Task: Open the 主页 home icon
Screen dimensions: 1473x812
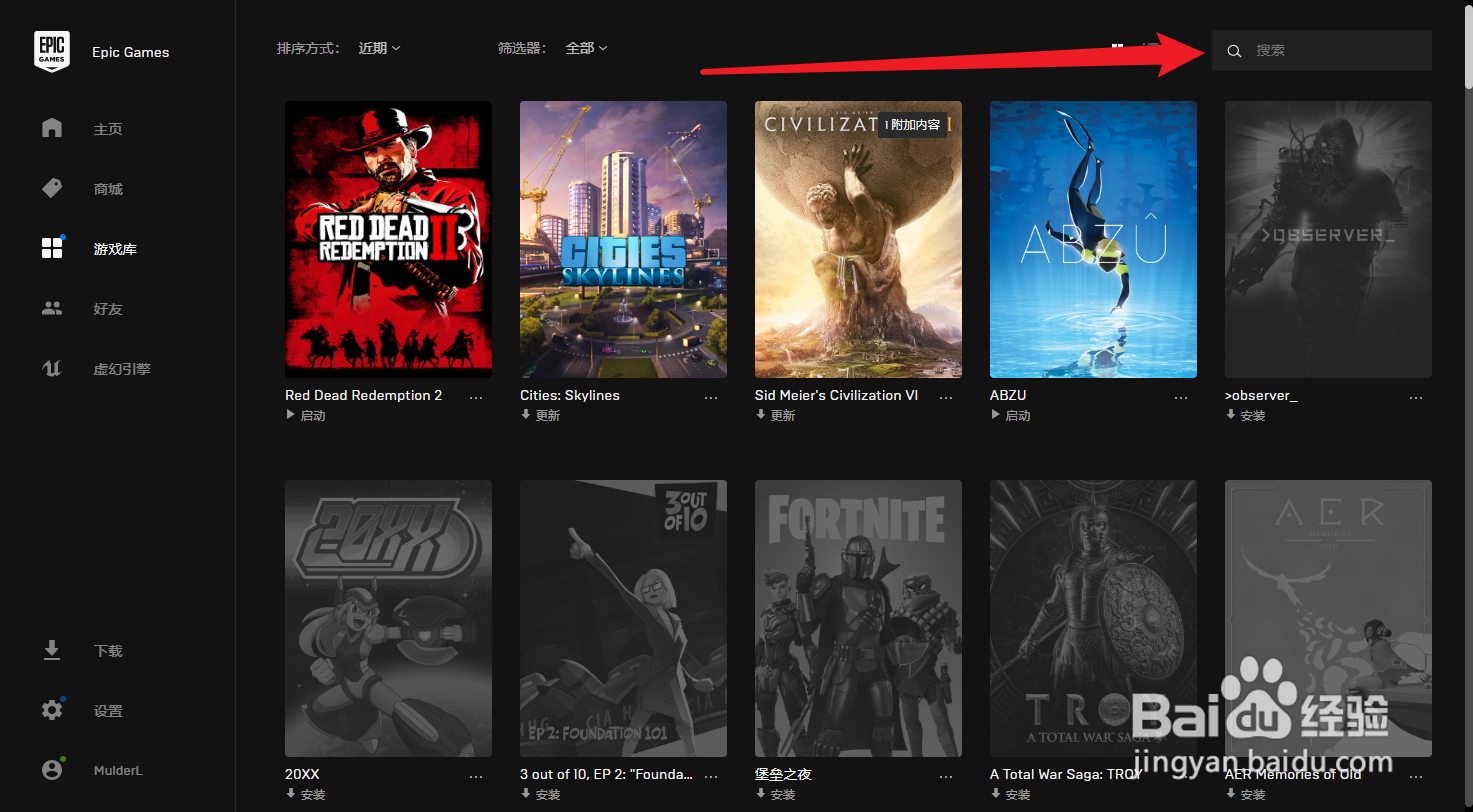Action: point(52,129)
